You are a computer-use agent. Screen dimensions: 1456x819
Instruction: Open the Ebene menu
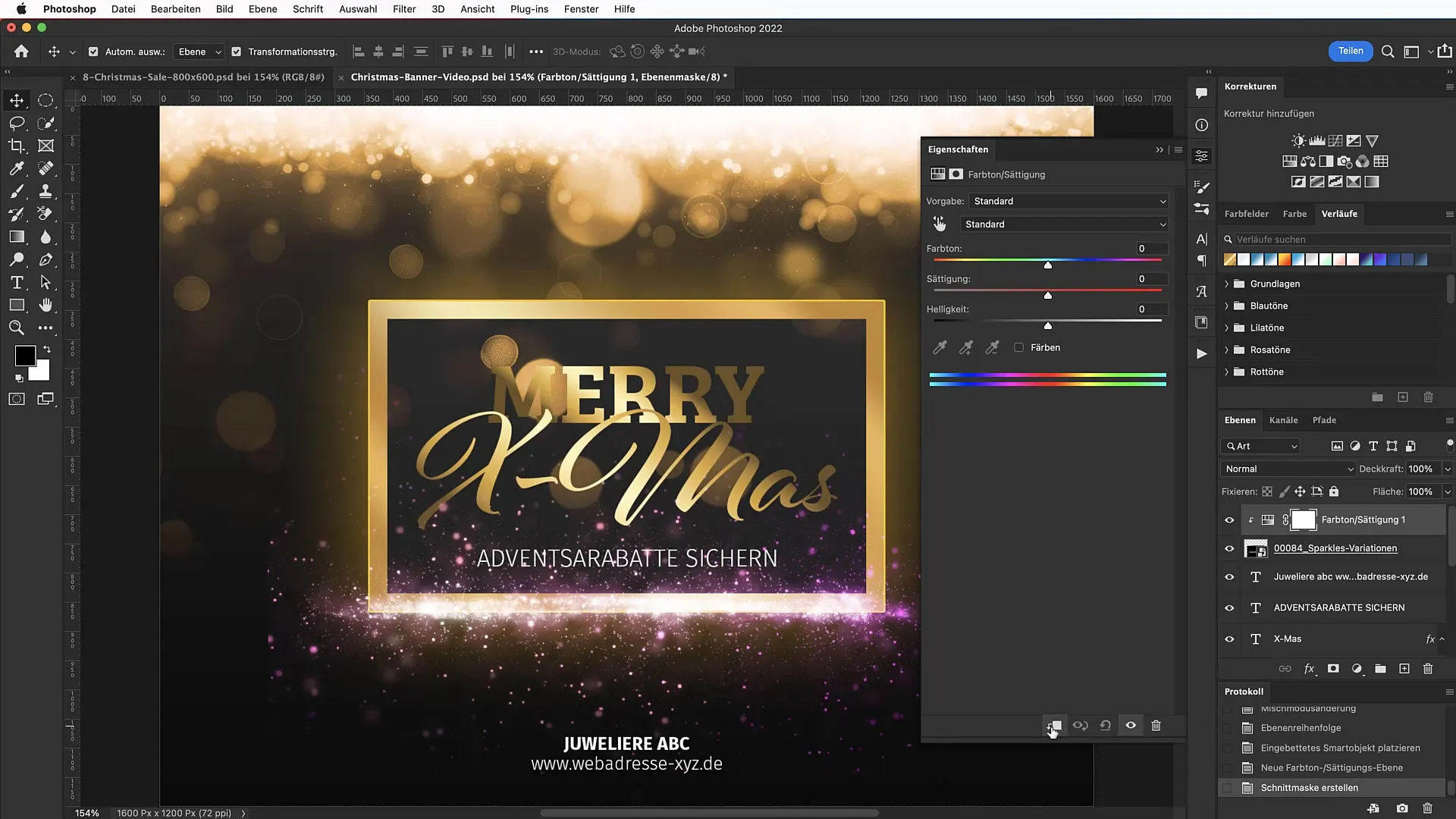pyautogui.click(x=262, y=9)
